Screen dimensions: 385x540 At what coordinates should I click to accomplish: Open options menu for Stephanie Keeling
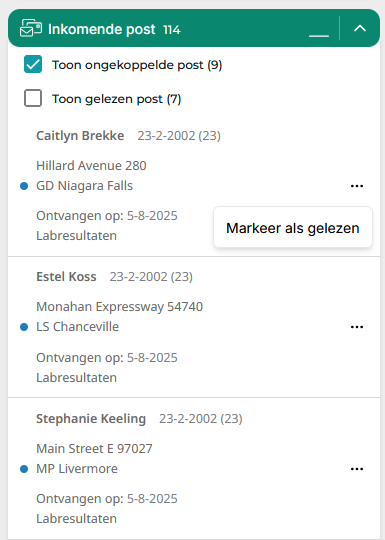point(357,469)
